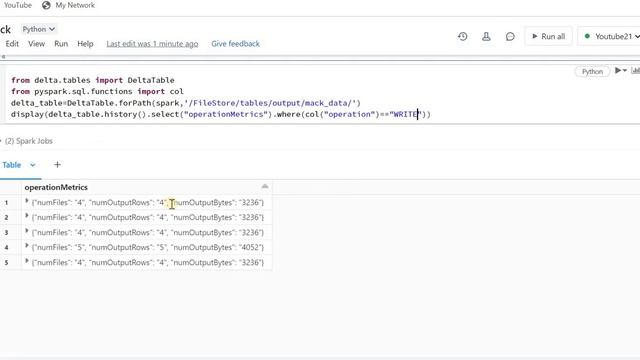Viewport: 640px width, 360px height.
Task: Open the View menu
Action: [36, 44]
